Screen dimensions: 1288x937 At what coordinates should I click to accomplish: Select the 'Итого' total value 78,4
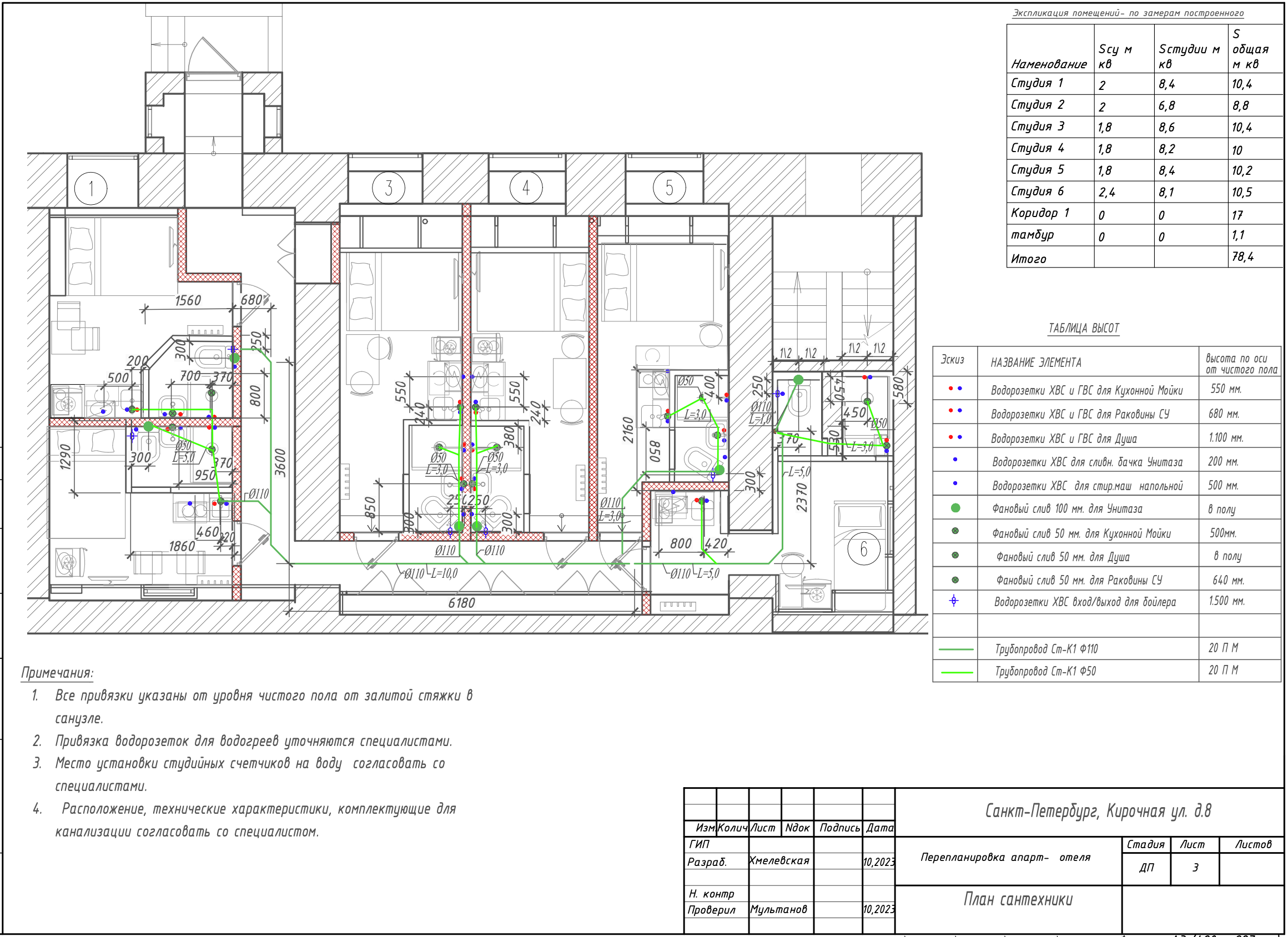[1242, 256]
